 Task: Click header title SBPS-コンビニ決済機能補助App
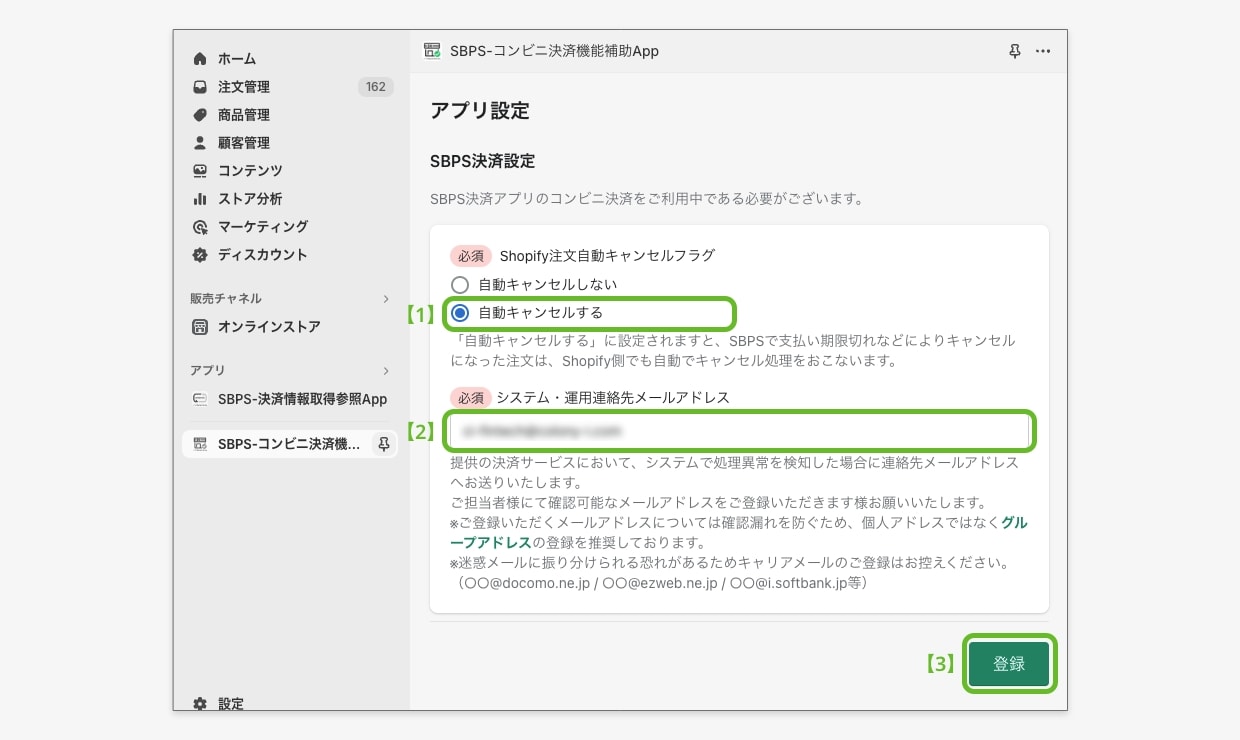coord(554,51)
